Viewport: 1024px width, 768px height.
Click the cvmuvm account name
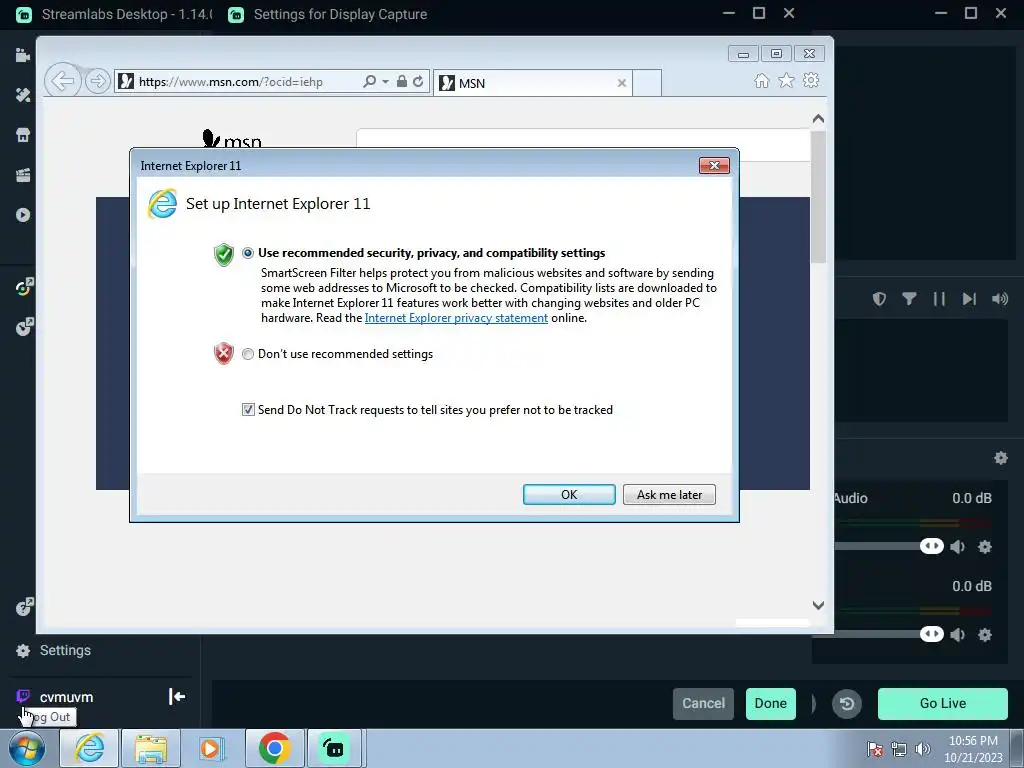point(67,697)
